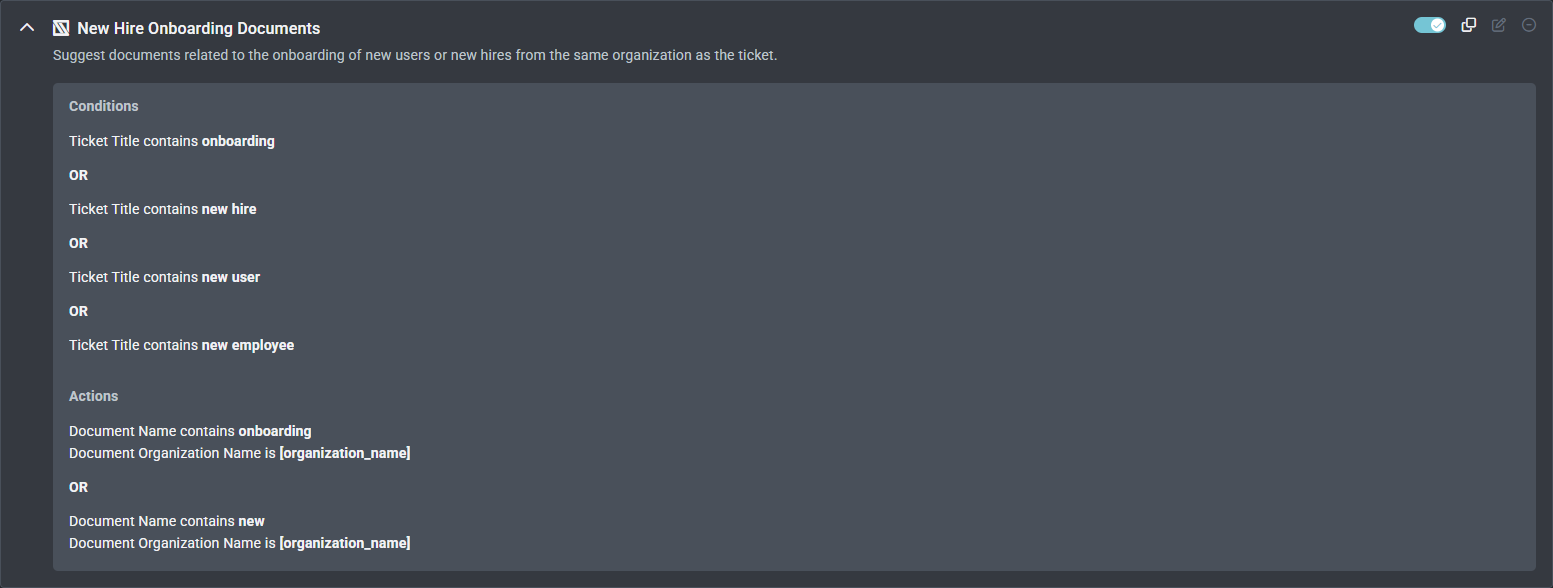Click the 'Ticket Title contains new user' condition
Image resolution: width=1553 pixels, height=588 pixels.
165,277
